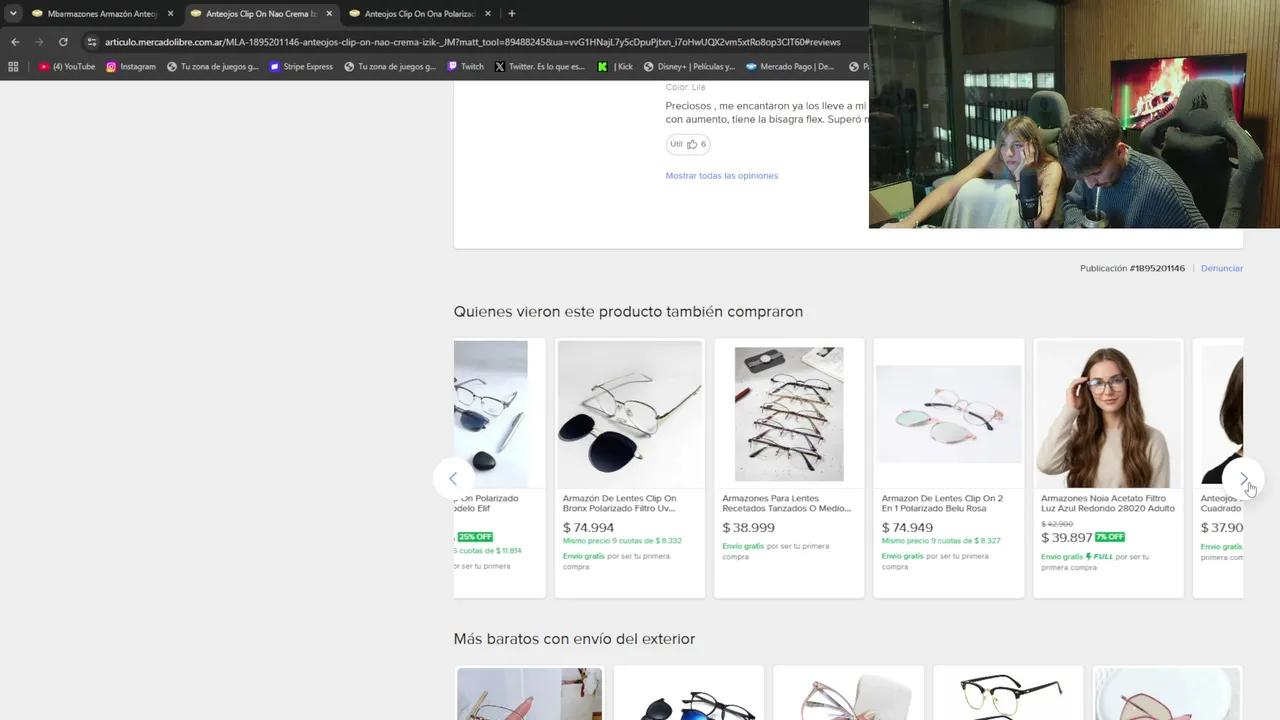This screenshot has width=1280, height=720.
Task: Click the '25% OFF' discount badge
Action: [x=475, y=538]
